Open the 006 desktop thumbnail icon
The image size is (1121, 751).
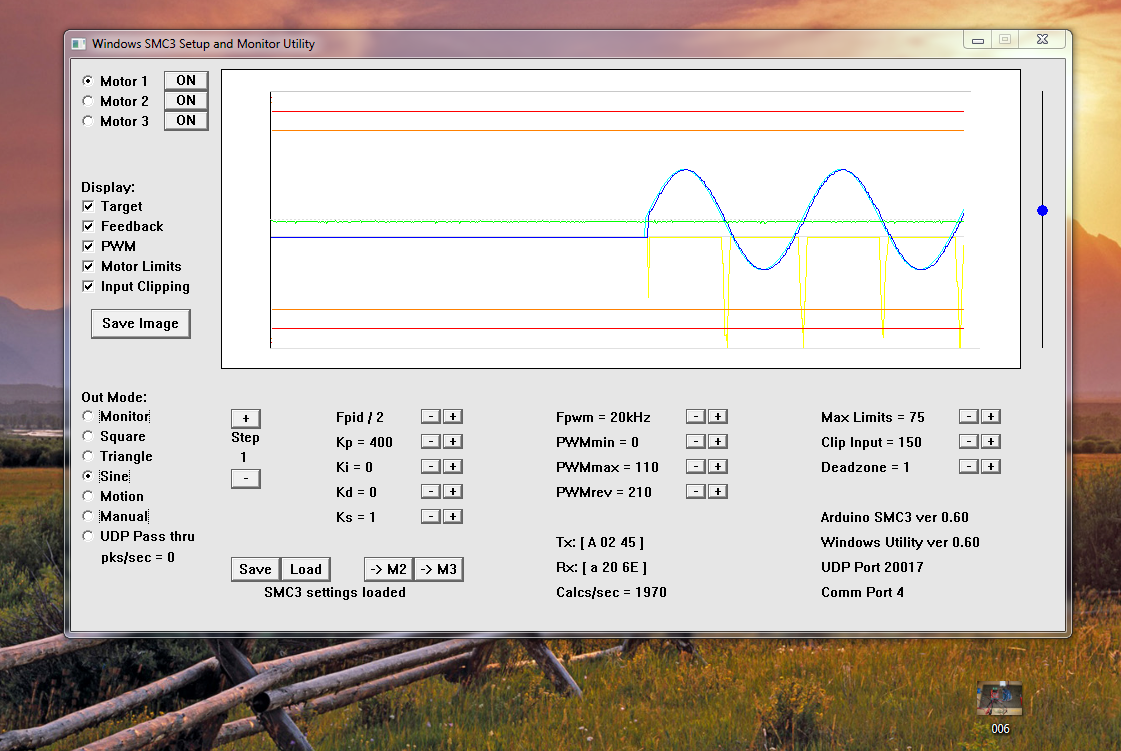1000,700
